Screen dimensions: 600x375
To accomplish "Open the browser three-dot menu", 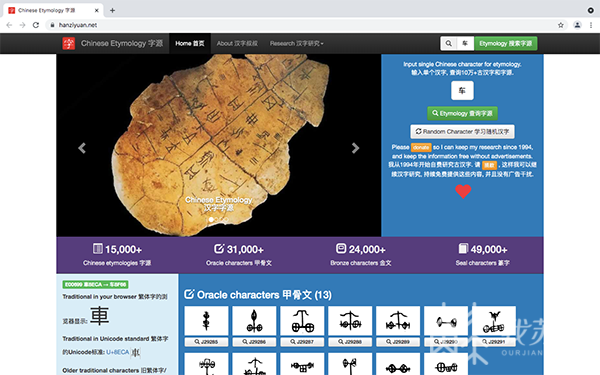I will pos(591,25).
